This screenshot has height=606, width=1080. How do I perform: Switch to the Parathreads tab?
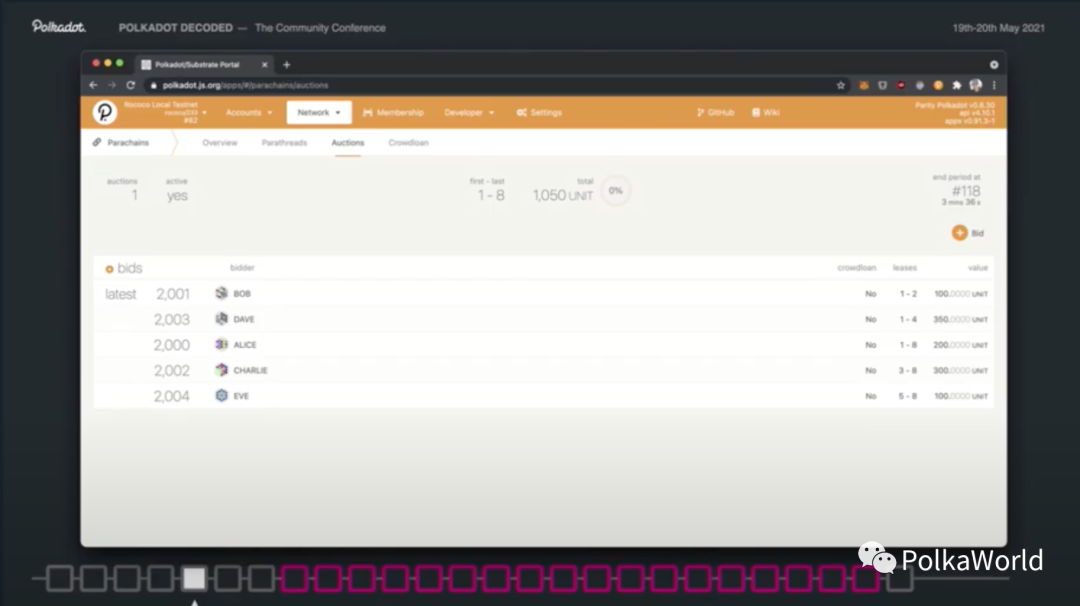click(284, 143)
